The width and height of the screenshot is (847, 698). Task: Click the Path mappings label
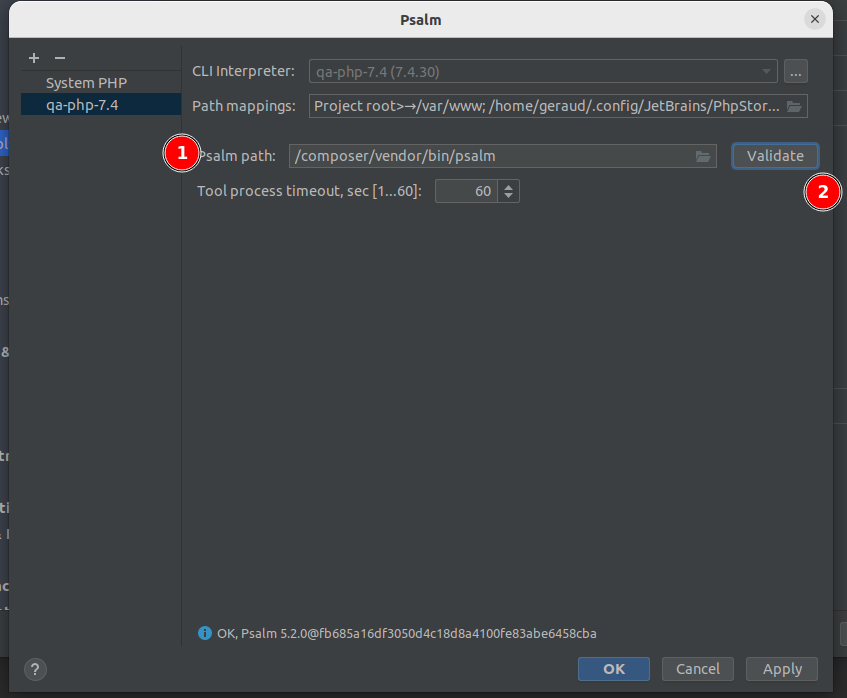(x=244, y=106)
